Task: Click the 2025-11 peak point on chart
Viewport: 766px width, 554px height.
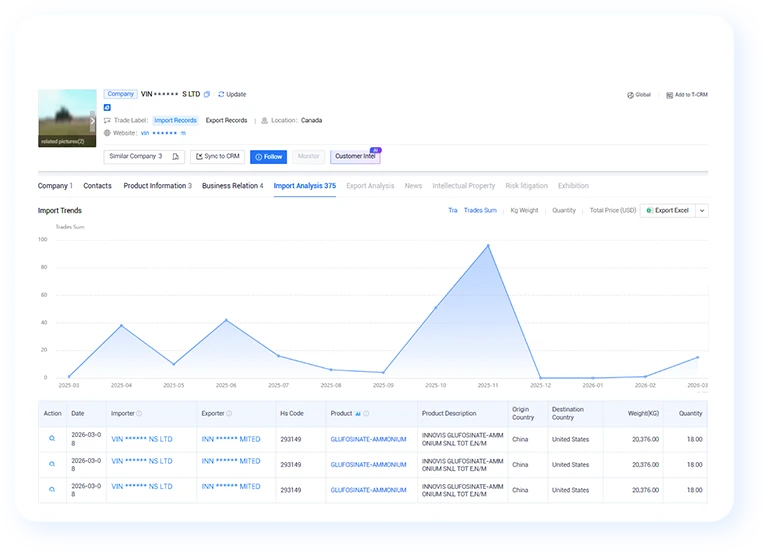Action: pyautogui.click(x=488, y=245)
